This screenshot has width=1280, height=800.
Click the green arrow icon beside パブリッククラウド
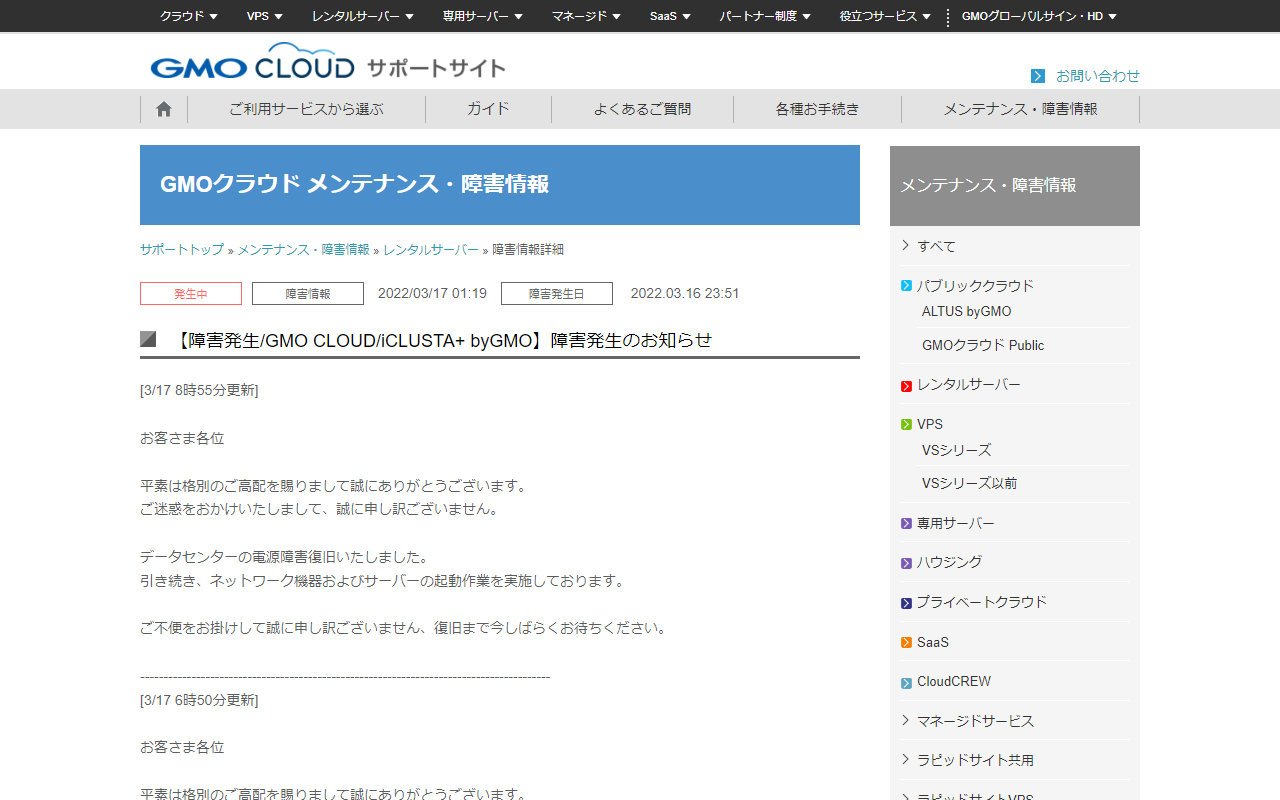(x=905, y=285)
